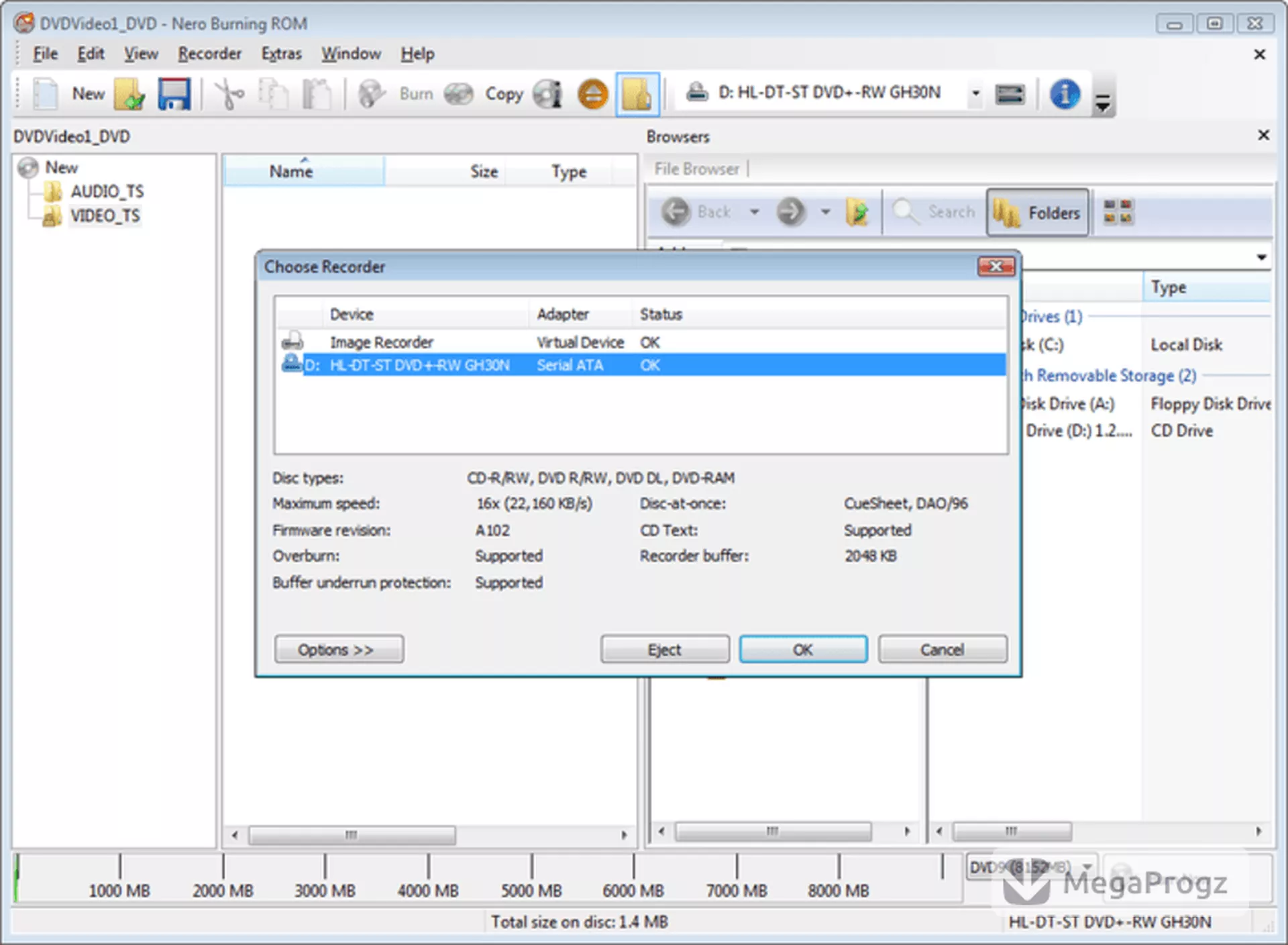
Task: Click the Copy disc icon
Action: [459, 93]
